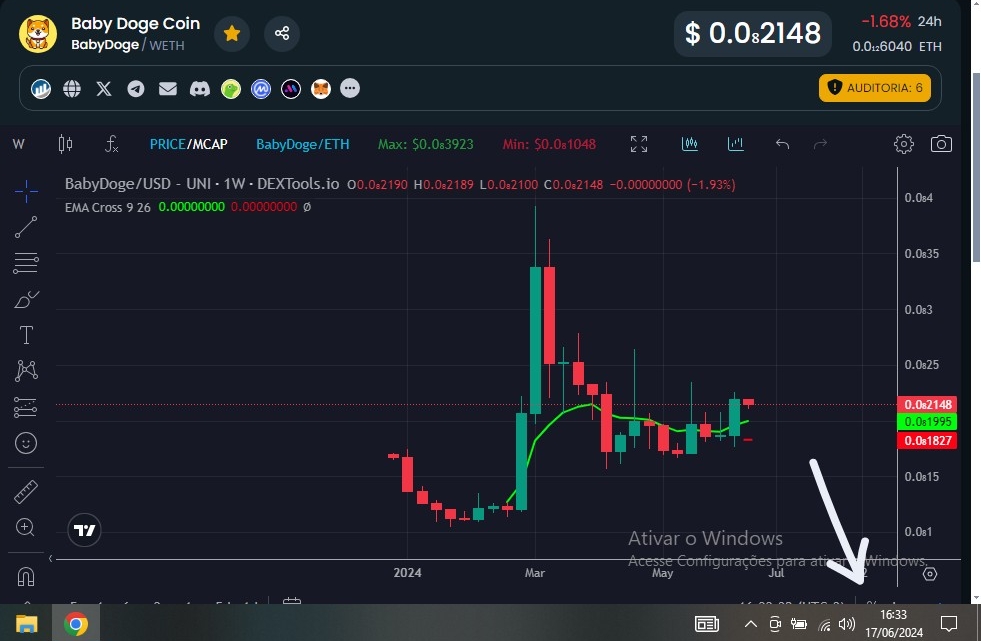
Task: Open the dark circle purple M logo icon
Action: [291, 89]
